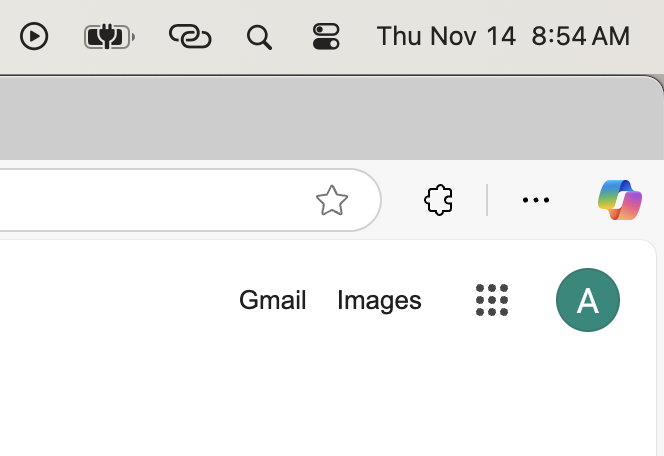Open the Extensions puzzle-piece menu
Image resolution: width=664 pixels, height=456 pixels.
(438, 200)
